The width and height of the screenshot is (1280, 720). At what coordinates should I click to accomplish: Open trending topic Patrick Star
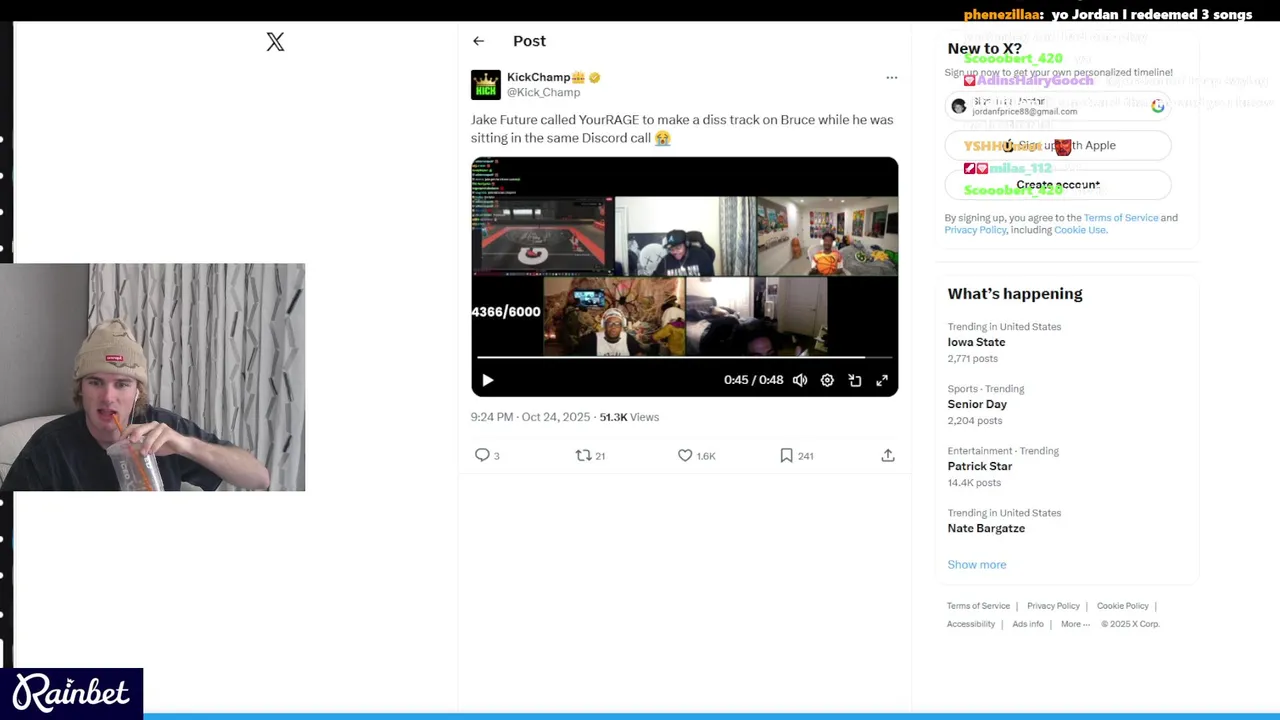(980, 466)
